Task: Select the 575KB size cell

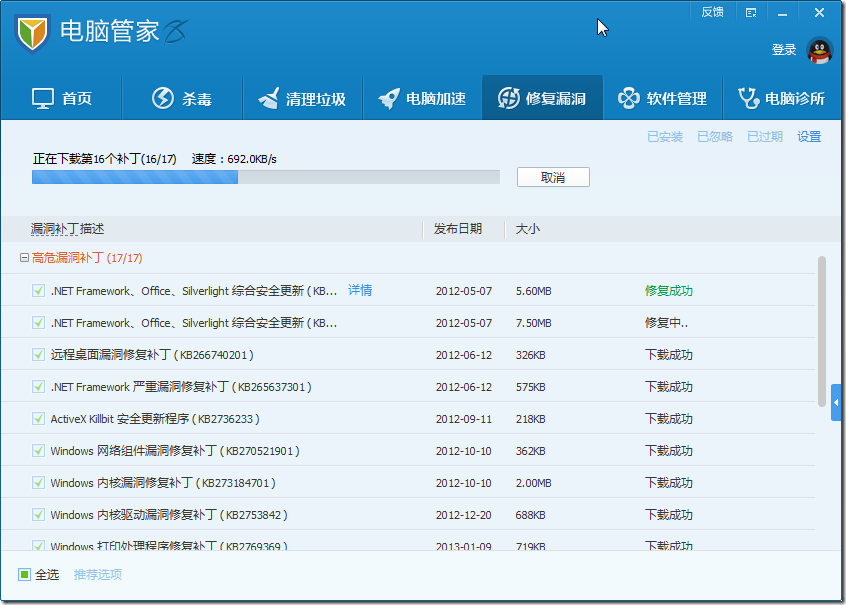Action: (530, 387)
